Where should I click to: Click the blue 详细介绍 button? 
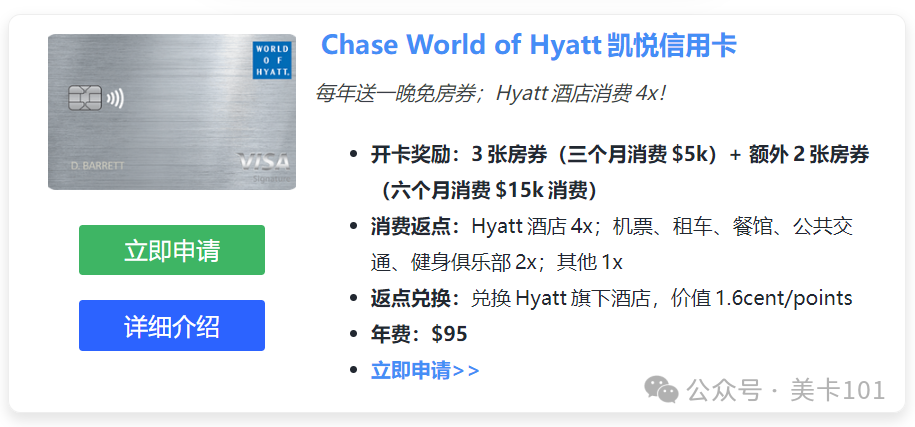pos(172,326)
